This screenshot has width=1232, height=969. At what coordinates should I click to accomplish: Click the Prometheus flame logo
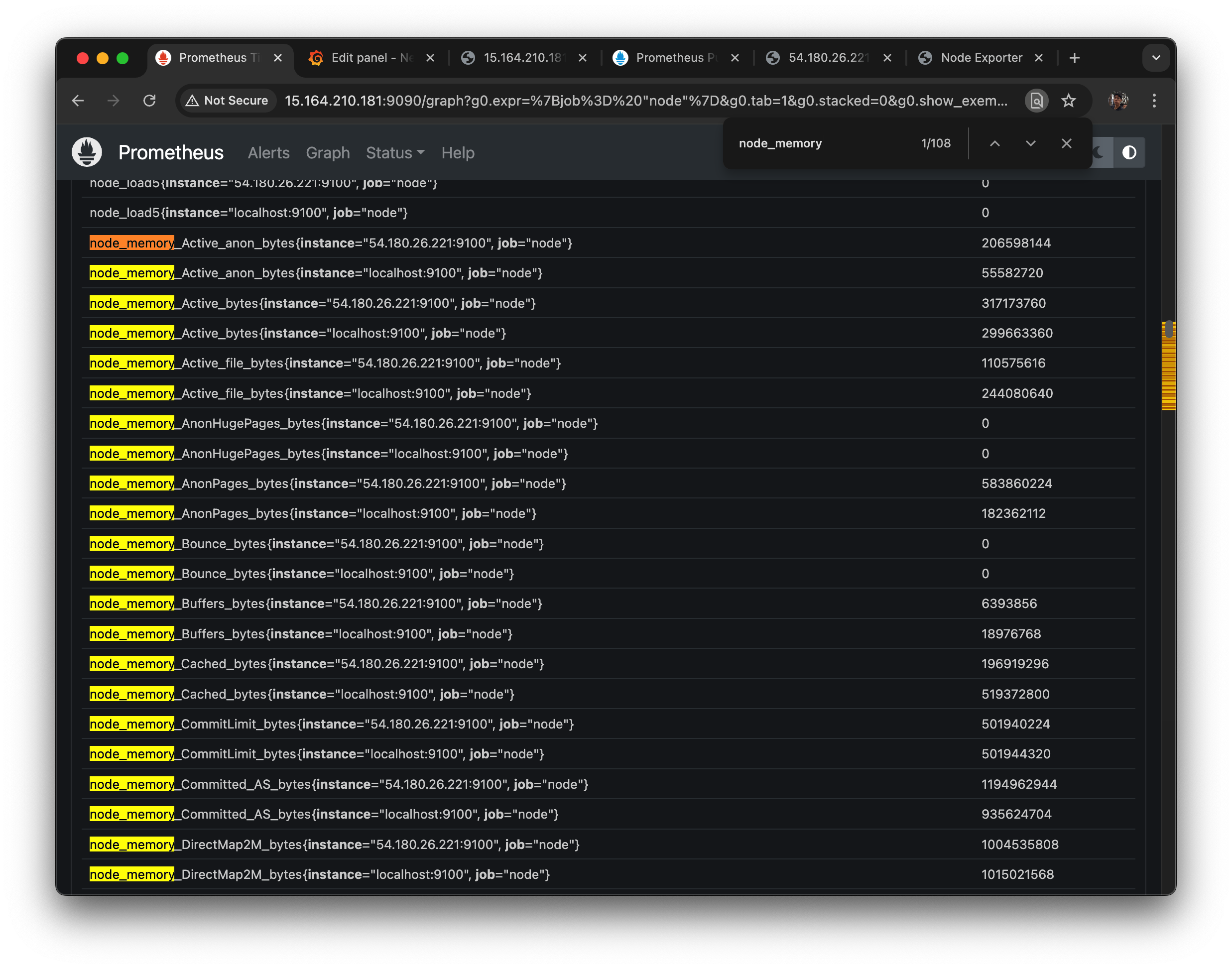87,152
